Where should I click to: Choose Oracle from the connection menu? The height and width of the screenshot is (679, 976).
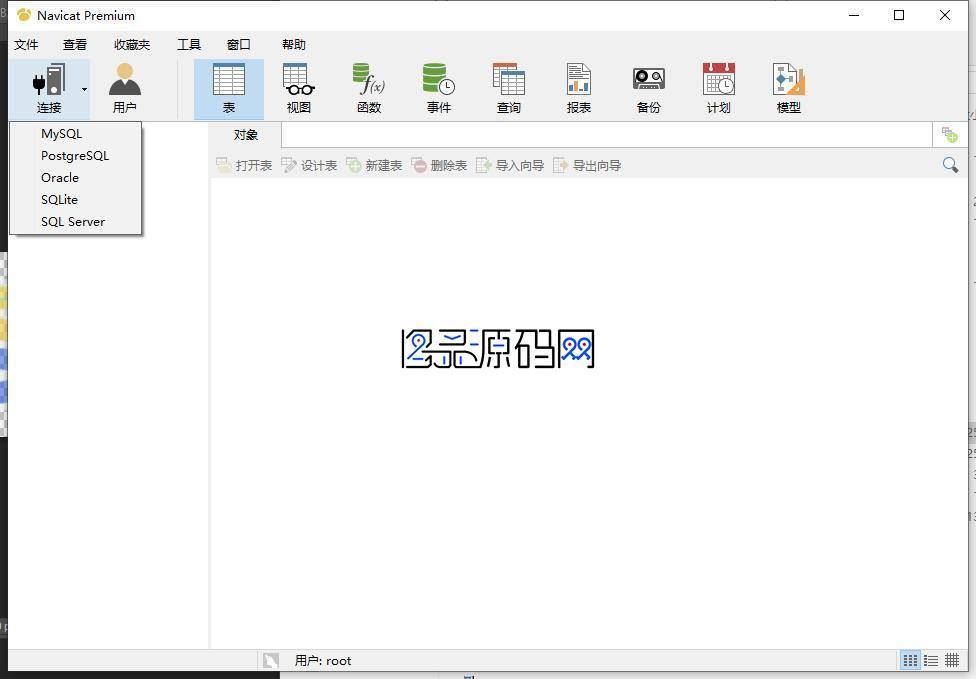76,177
